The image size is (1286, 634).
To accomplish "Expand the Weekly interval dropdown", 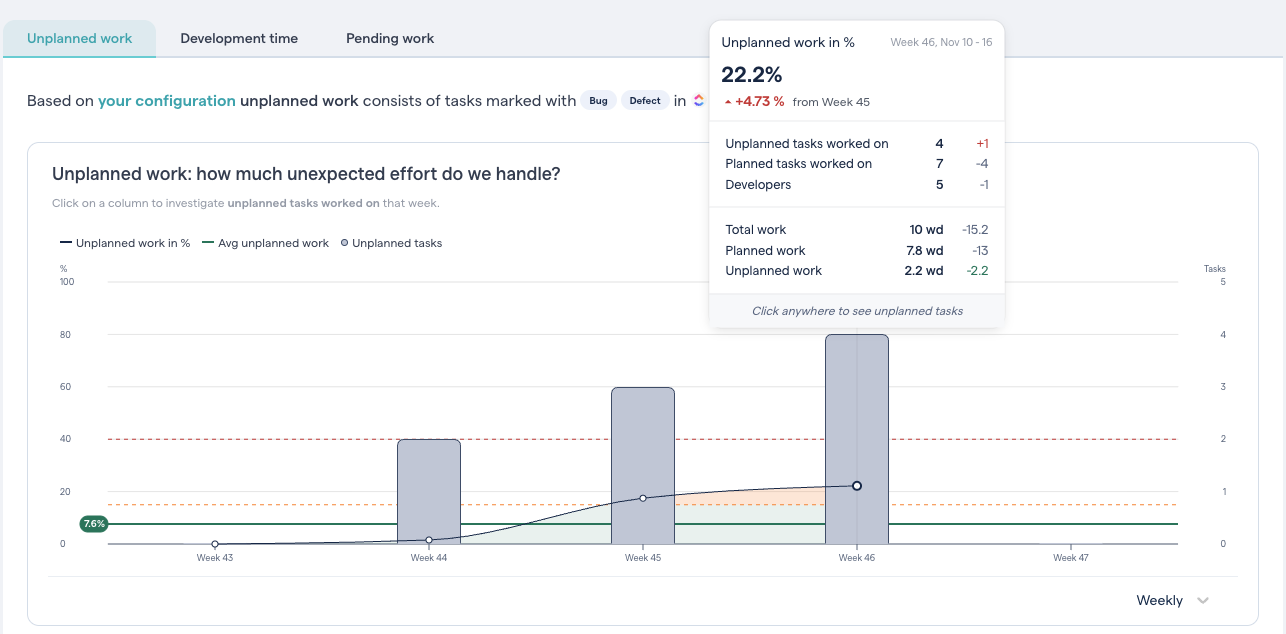I will pos(1171,600).
